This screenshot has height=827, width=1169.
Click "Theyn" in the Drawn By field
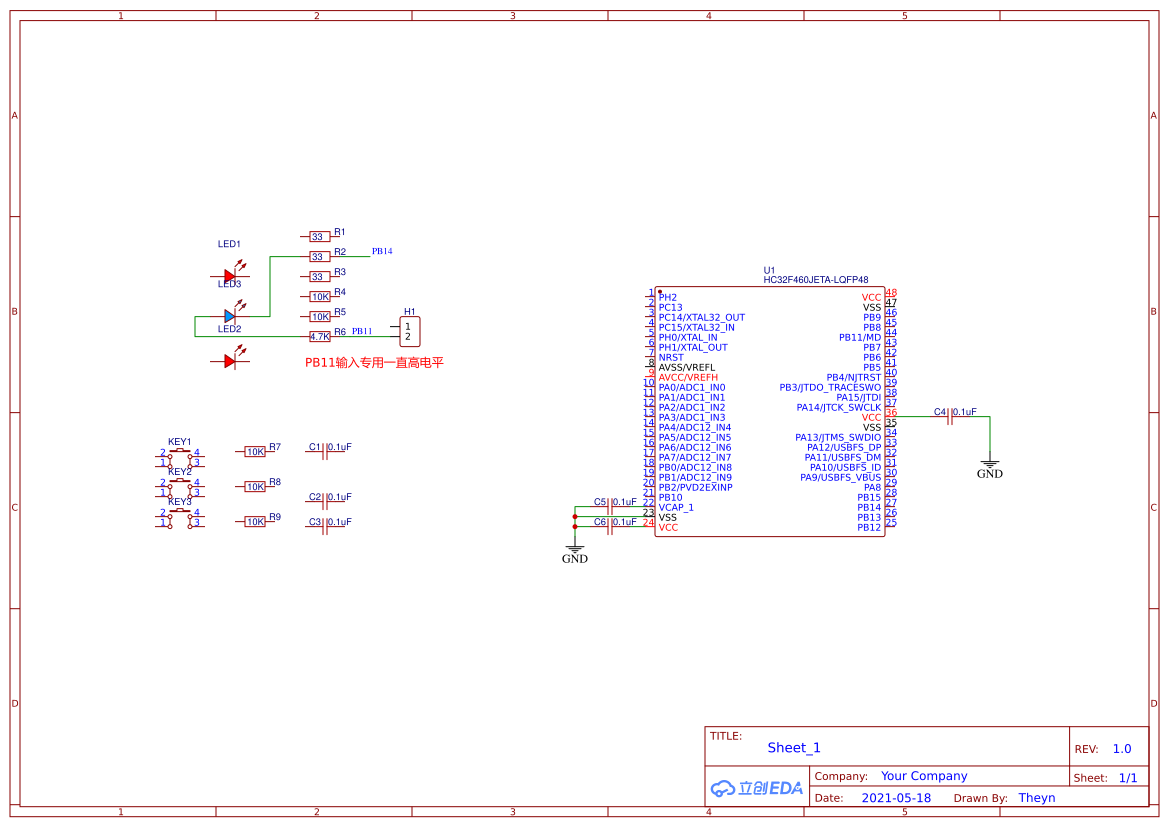(1037, 798)
